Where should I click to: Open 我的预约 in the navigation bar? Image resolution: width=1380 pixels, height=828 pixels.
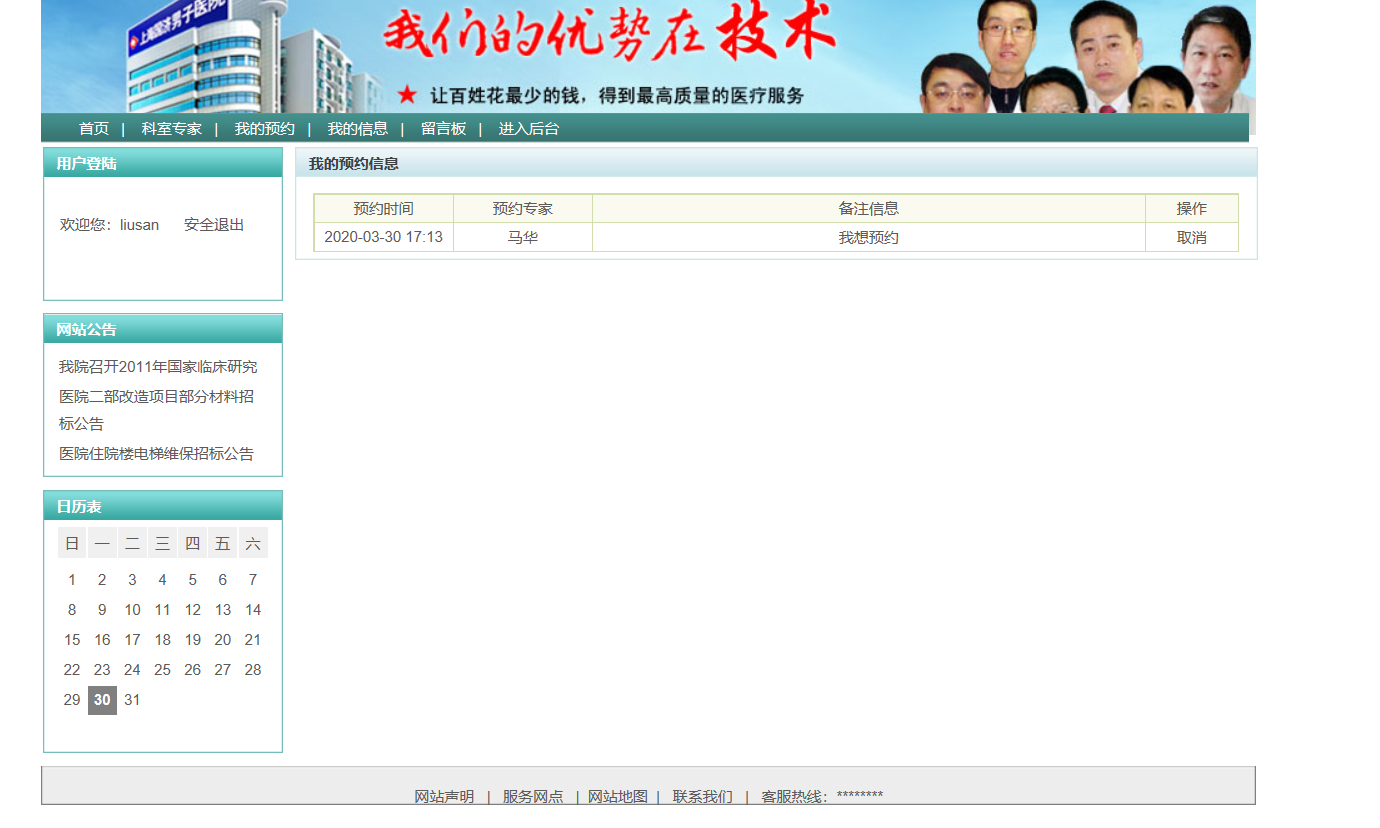pos(264,129)
